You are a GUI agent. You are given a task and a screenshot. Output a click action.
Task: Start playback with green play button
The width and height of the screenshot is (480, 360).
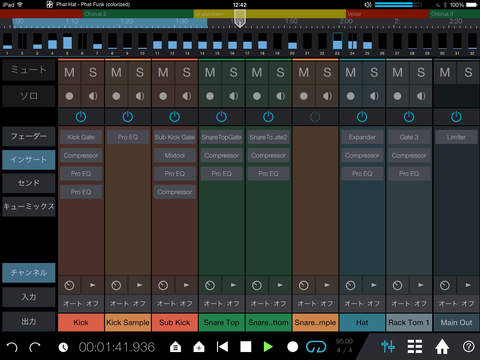pyautogui.click(x=268, y=347)
